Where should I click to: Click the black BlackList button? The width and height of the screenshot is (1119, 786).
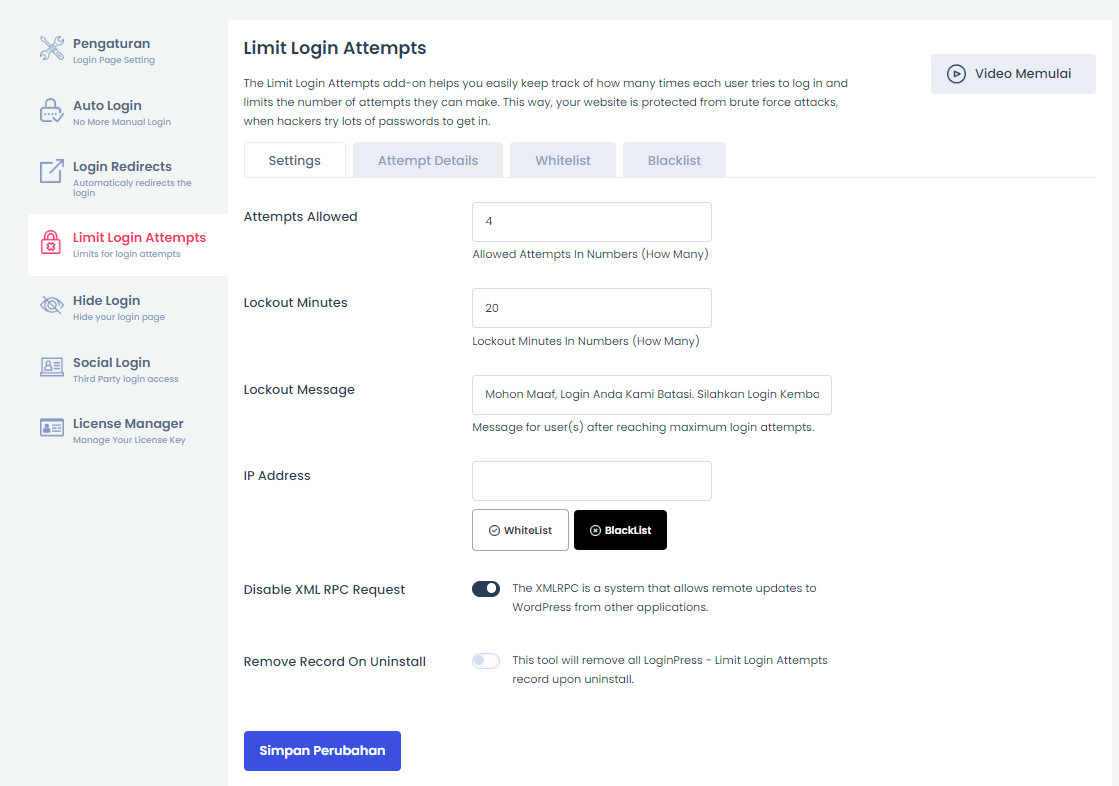(x=620, y=530)
